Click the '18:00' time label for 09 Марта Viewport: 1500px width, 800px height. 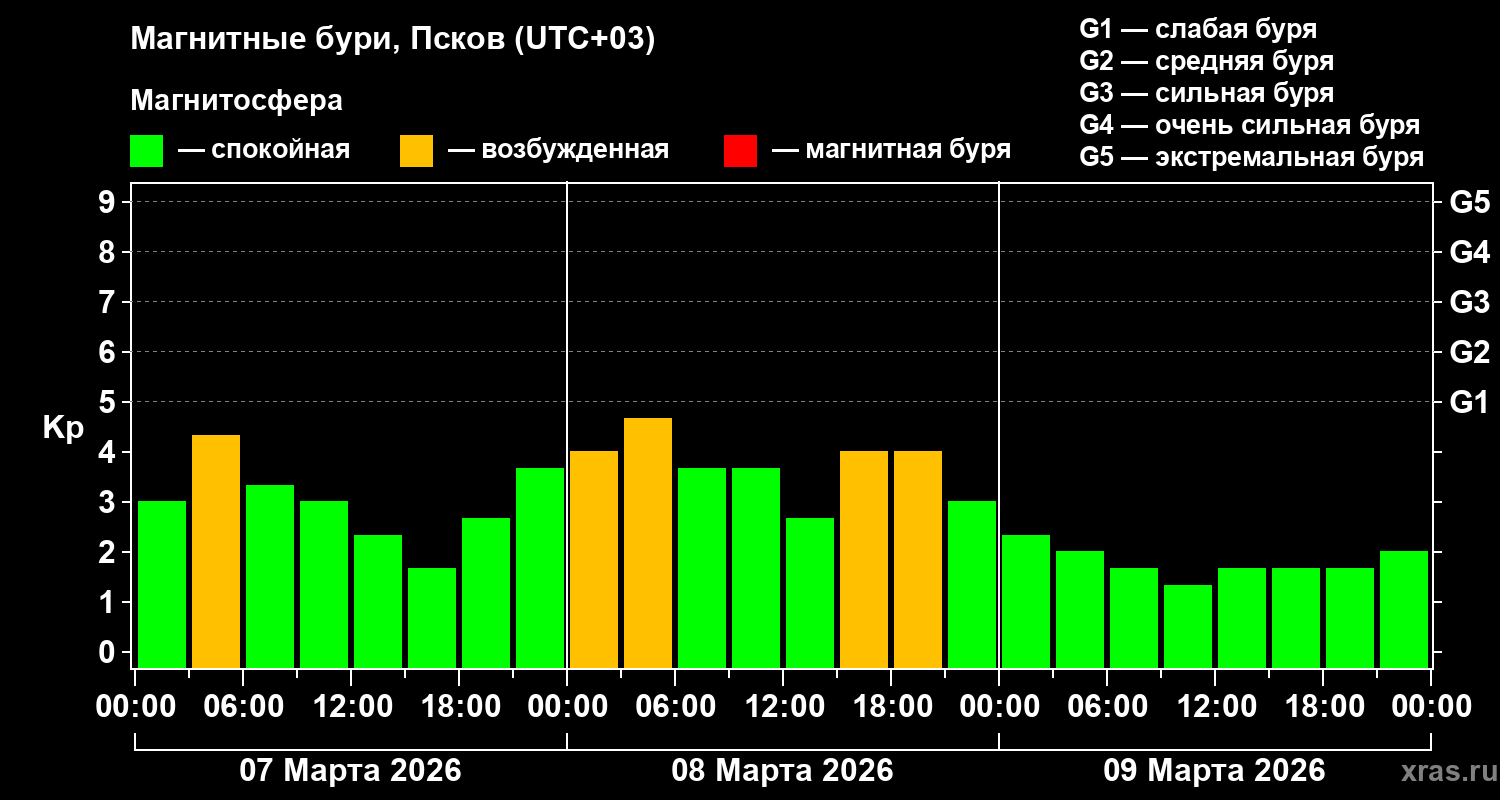[1323, 707]
